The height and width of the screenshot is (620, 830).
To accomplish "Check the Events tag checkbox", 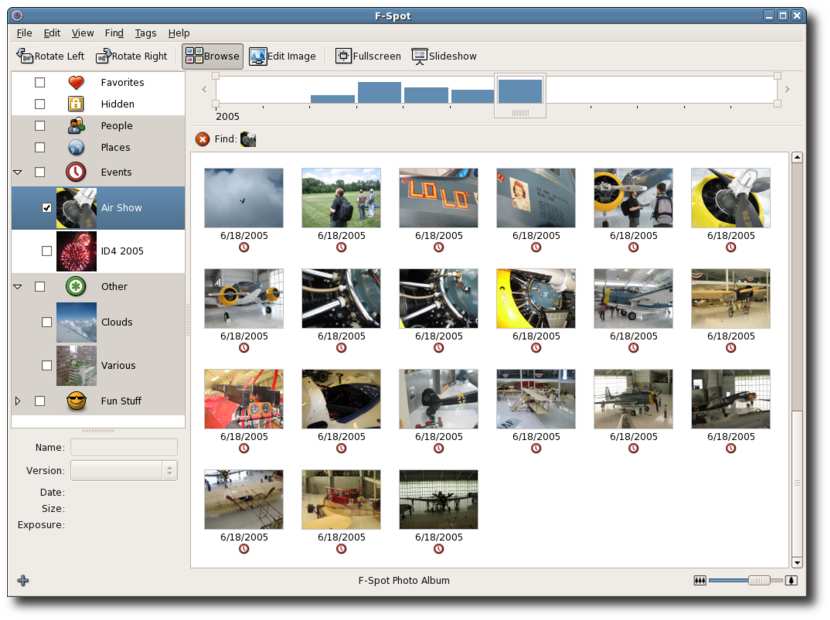I will pos(40,172).
